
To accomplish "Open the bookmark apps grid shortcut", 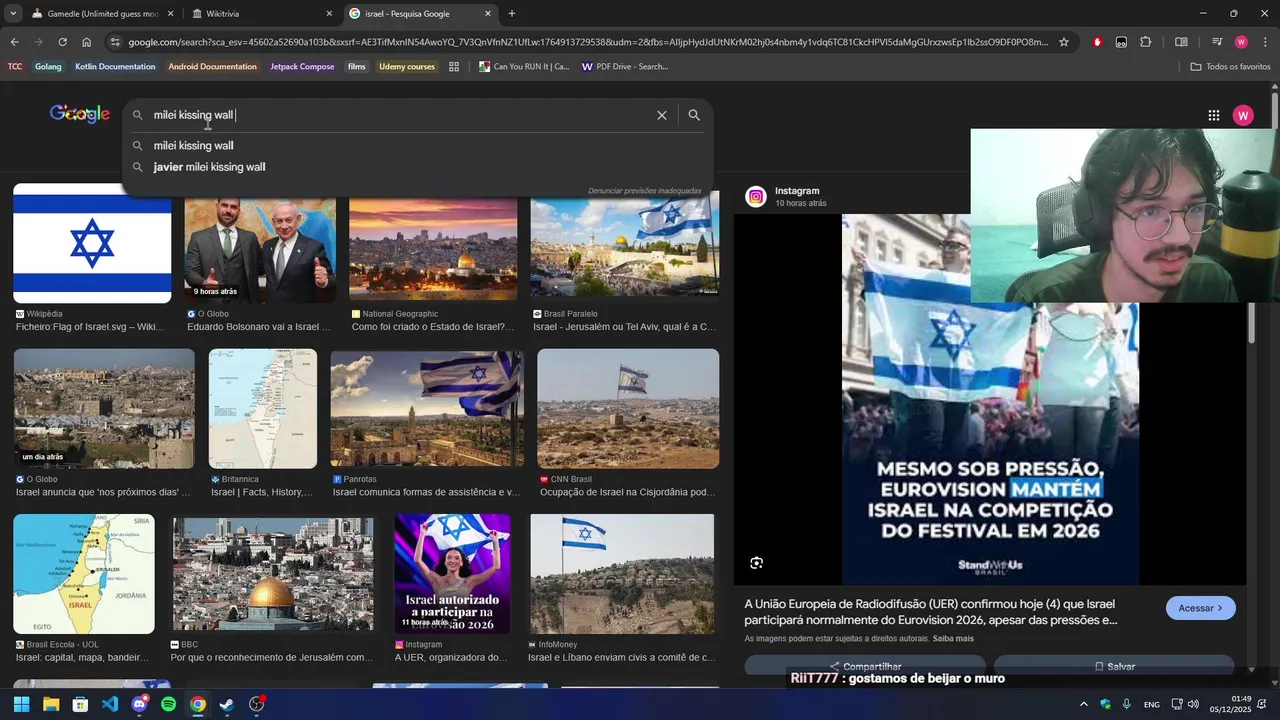I will click(454, 67).
